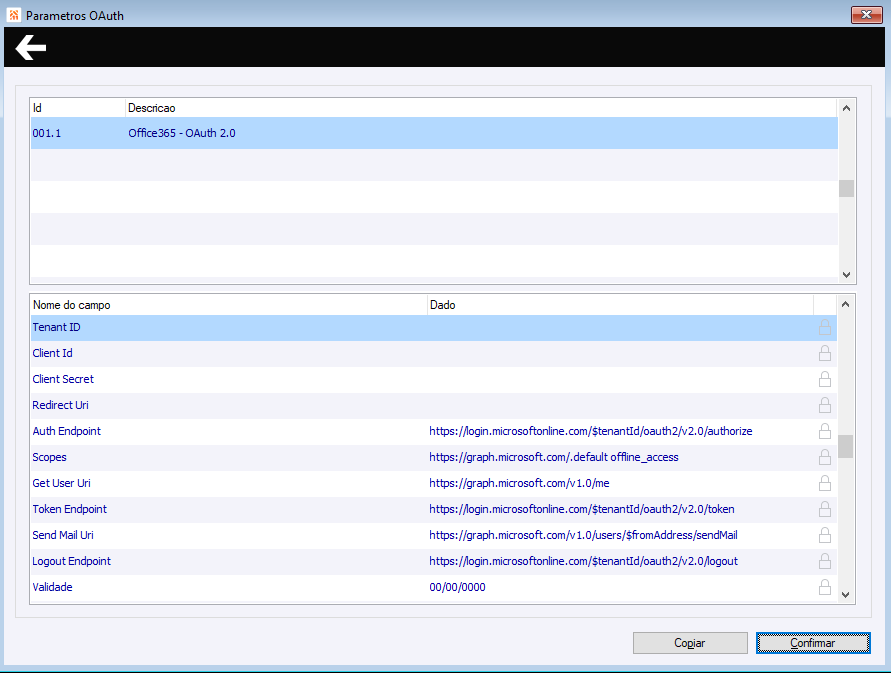Select the Tenant ID field name
The width and height of the screenshot is (891, 673).
(56, 327)
